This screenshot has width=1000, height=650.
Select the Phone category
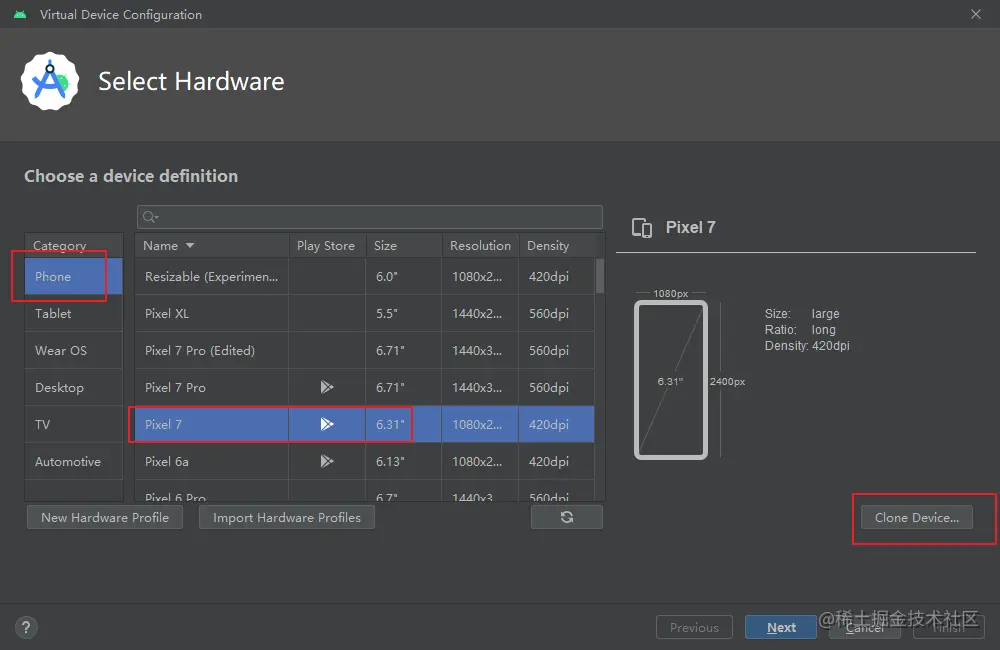(x=73, y=276)
